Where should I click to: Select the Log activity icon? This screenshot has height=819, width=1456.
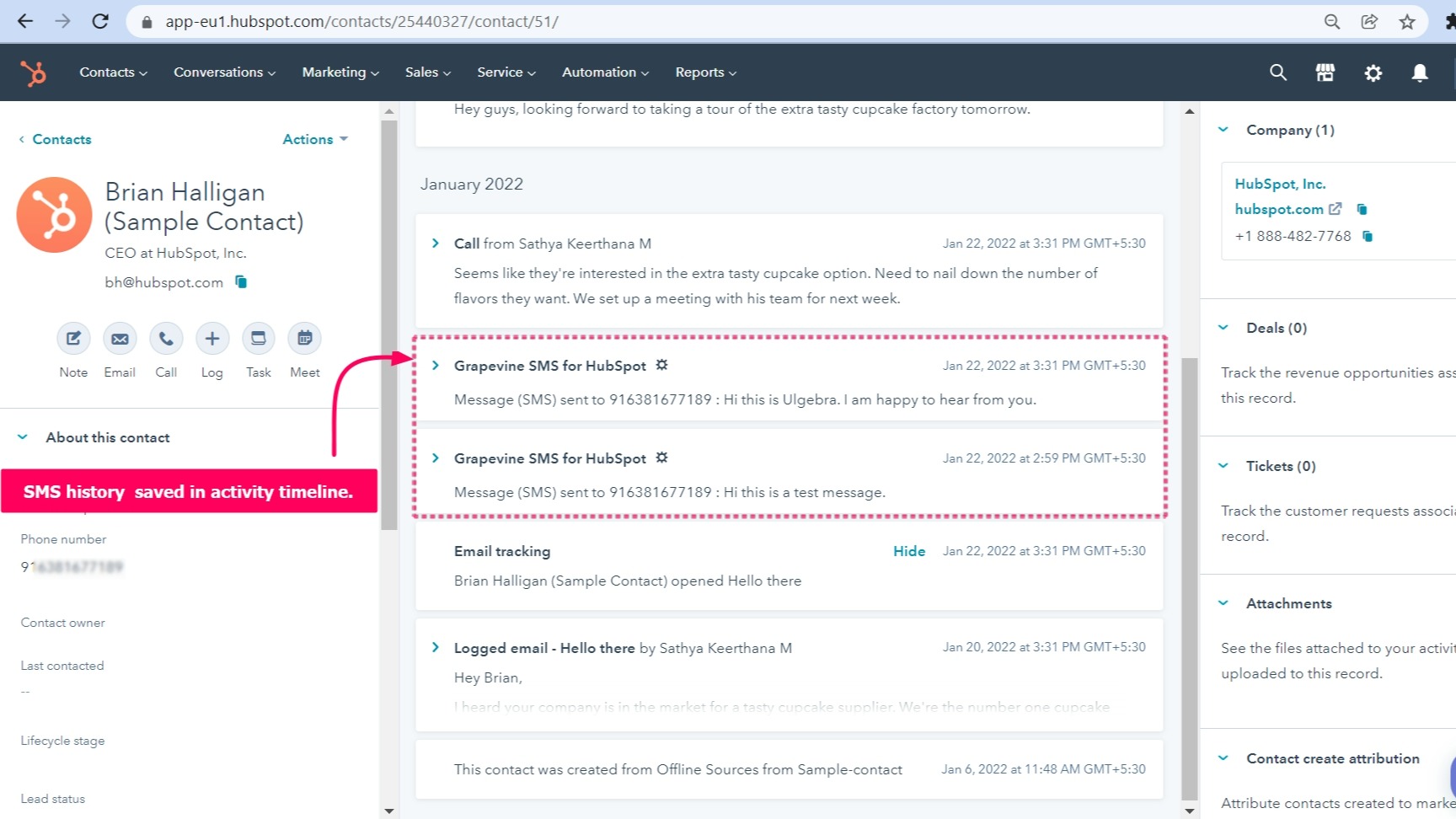(x=212, y=339)
